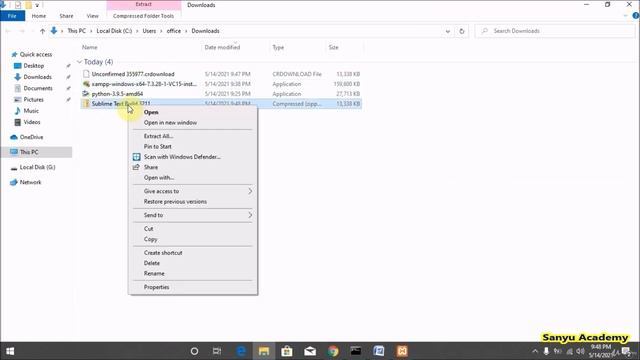
Task: Click Scan with Windows Defender
Action: pyautogui.click(x=182, y=157)
